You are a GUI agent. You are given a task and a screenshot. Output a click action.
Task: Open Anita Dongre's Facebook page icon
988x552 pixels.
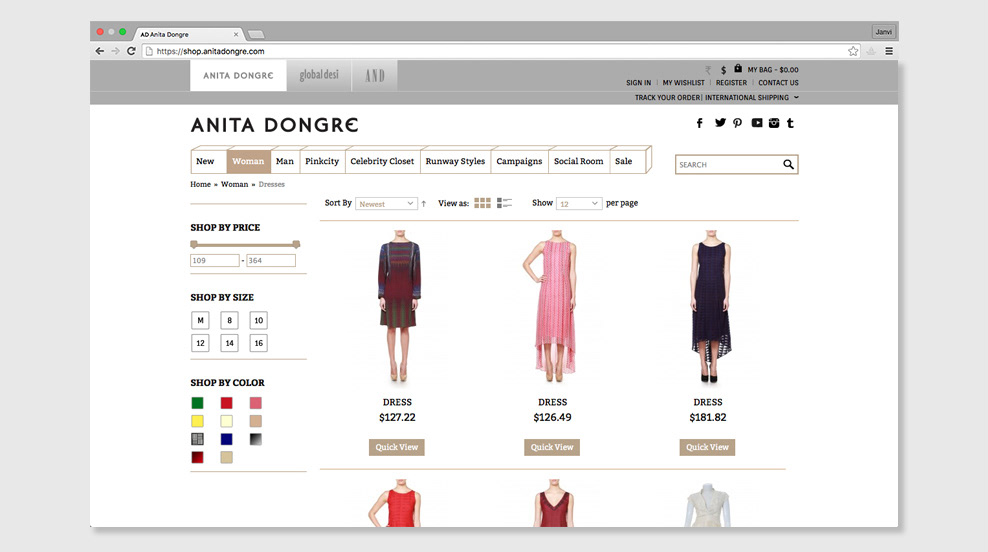click(699, 123)
